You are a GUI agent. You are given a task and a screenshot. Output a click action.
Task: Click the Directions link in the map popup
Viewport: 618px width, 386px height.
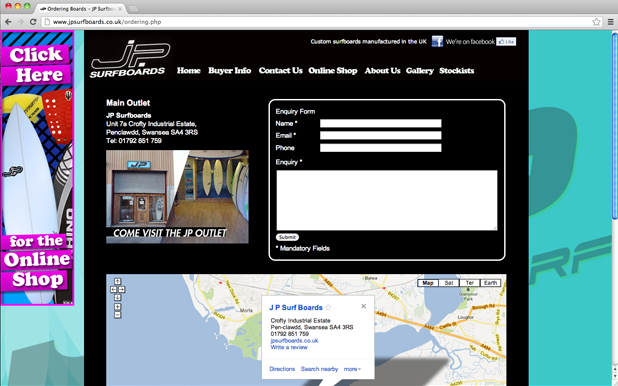pyautogui.click(x=282, y=369)
